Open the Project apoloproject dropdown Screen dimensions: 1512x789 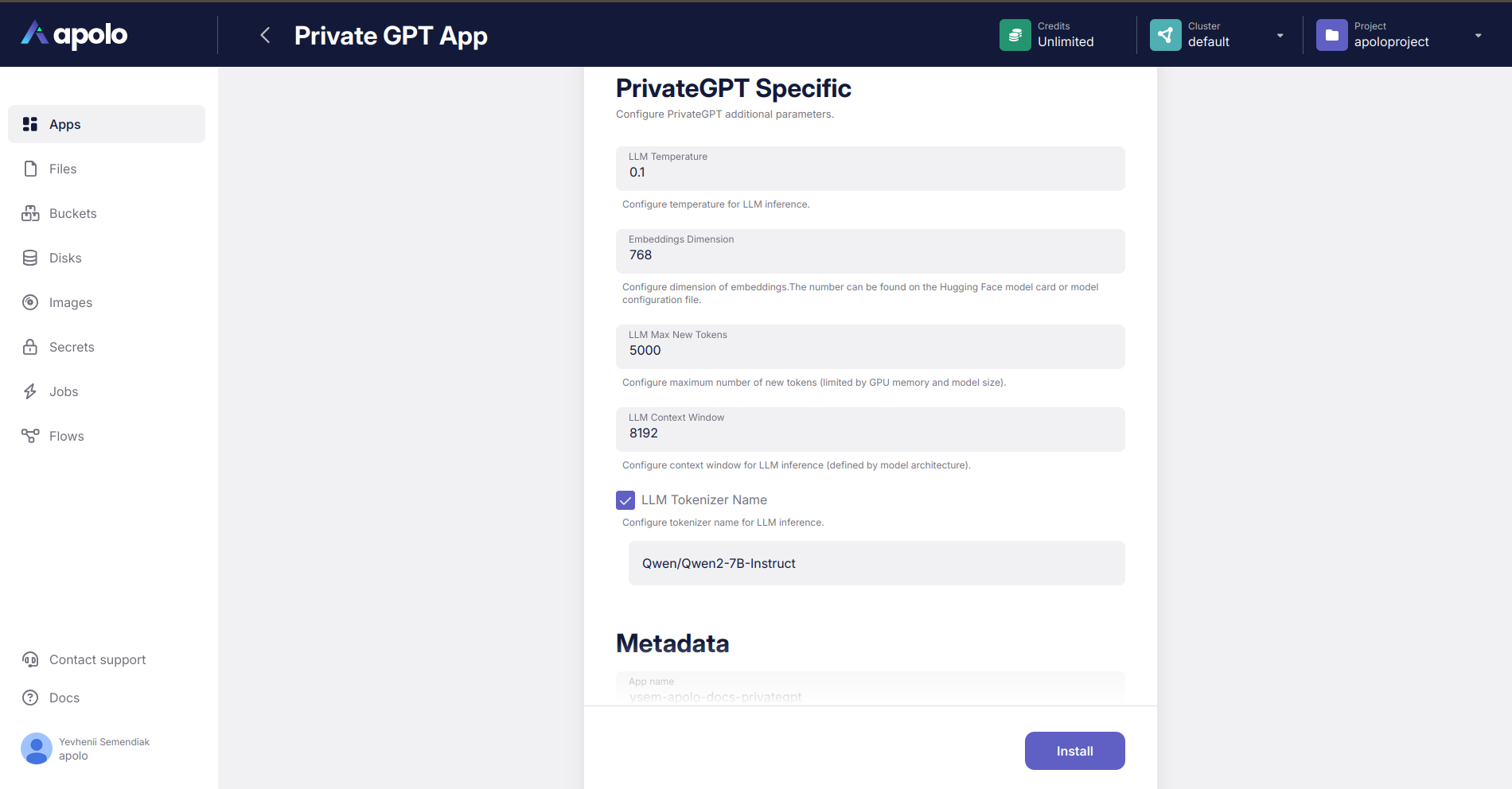1478,35
